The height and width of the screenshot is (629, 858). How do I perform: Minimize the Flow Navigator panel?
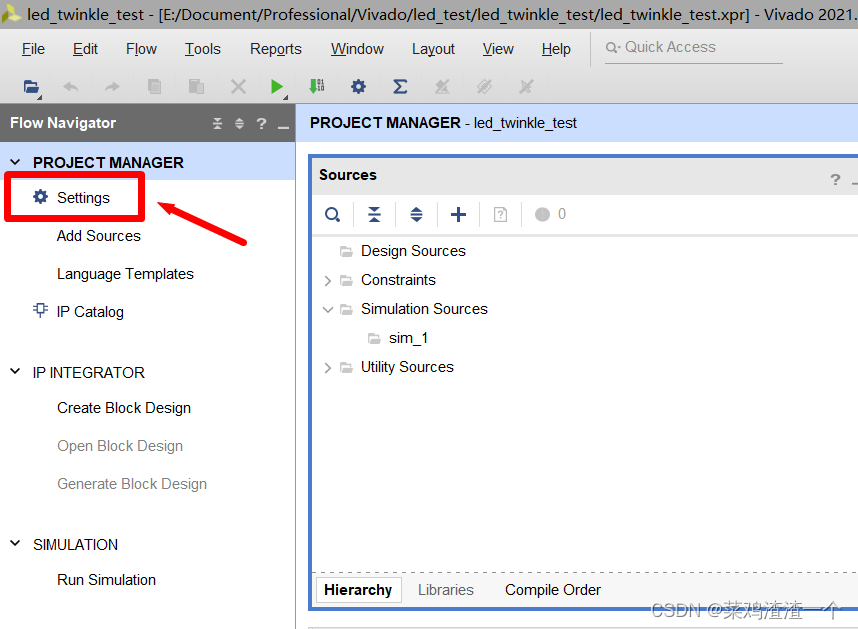pos(283,127)
